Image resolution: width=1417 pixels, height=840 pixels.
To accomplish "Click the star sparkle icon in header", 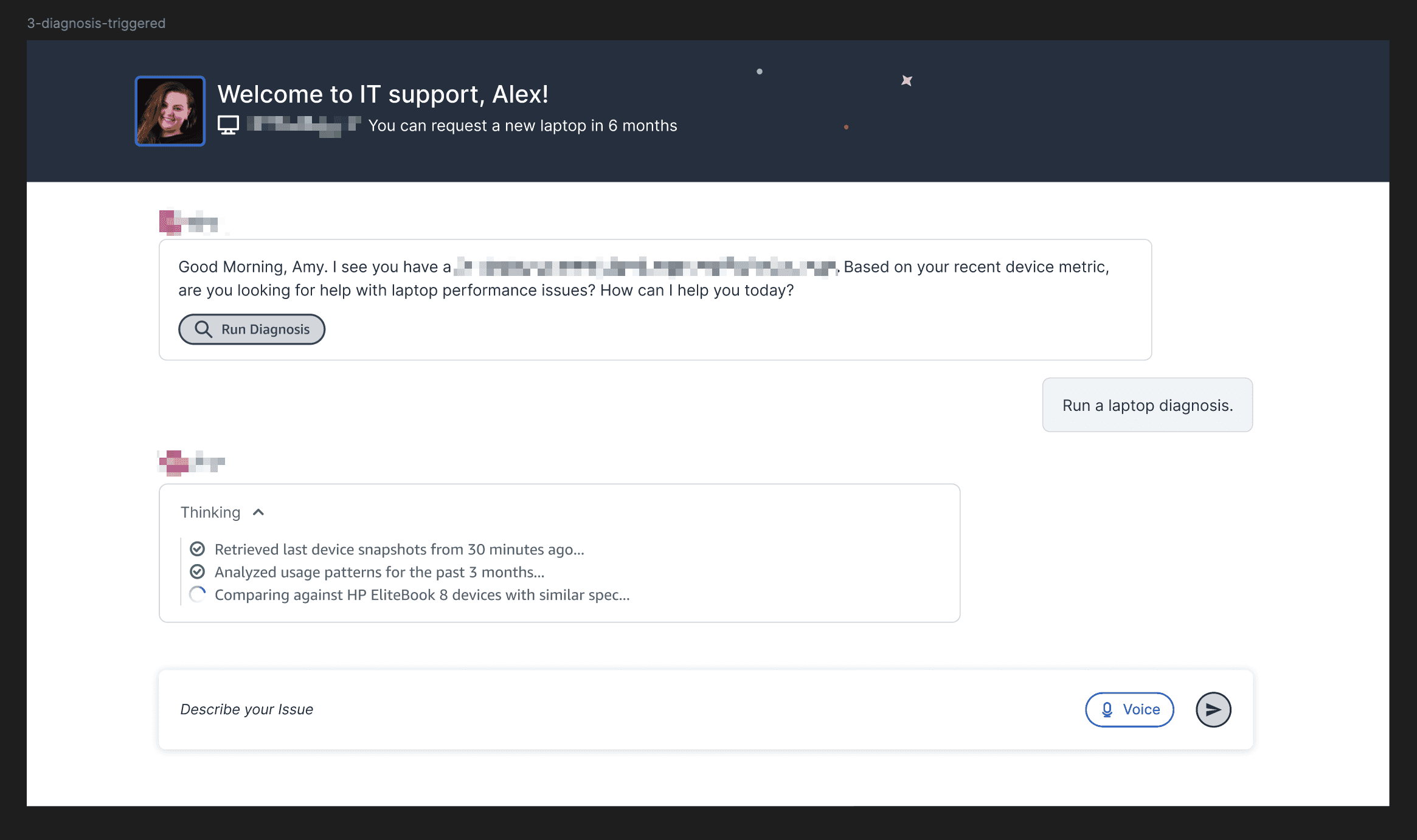I will click(x=906, y=80).
